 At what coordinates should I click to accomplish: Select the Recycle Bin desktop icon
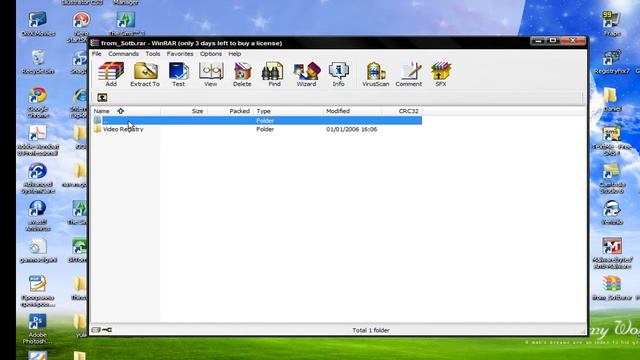(x=38, y=62)
